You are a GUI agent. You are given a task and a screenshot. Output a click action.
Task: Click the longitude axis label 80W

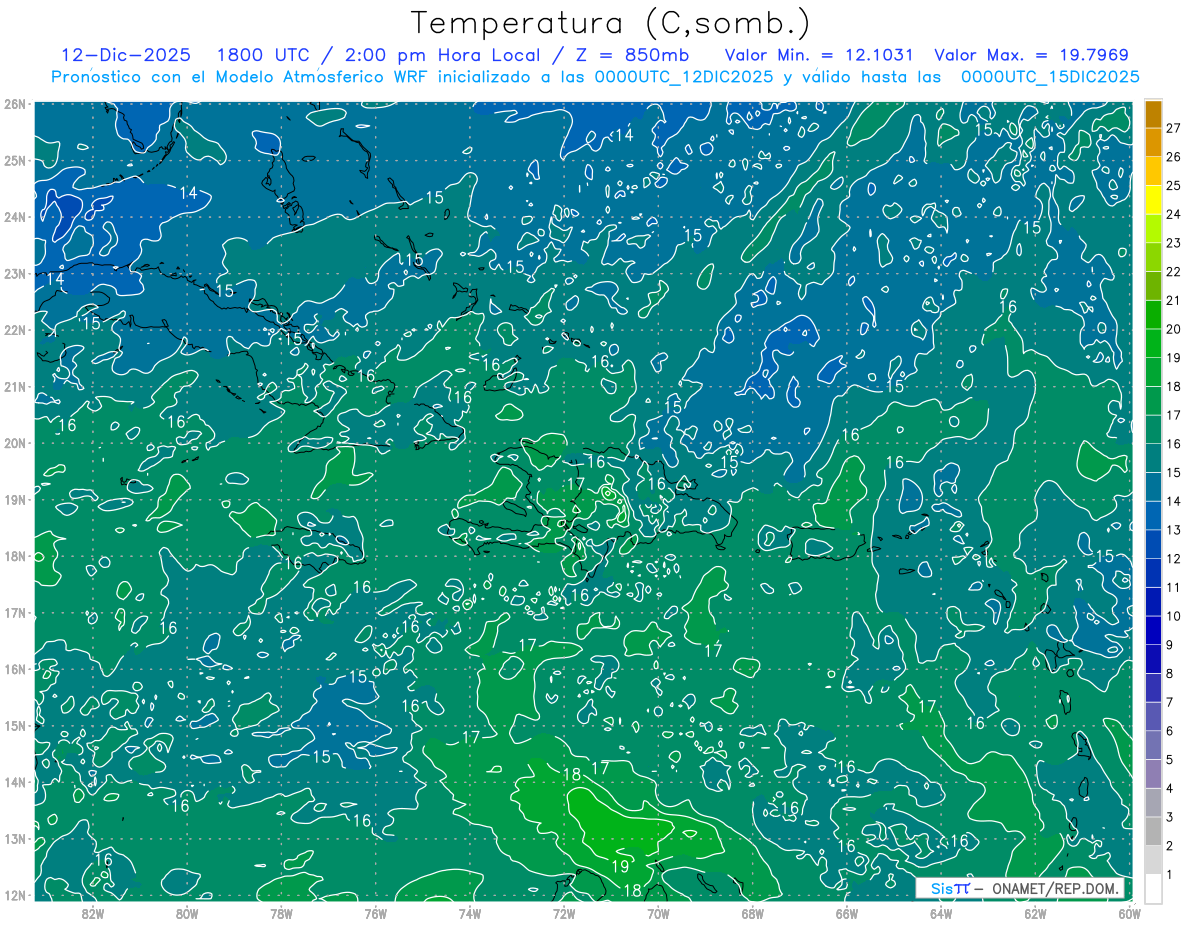[187, 913]
